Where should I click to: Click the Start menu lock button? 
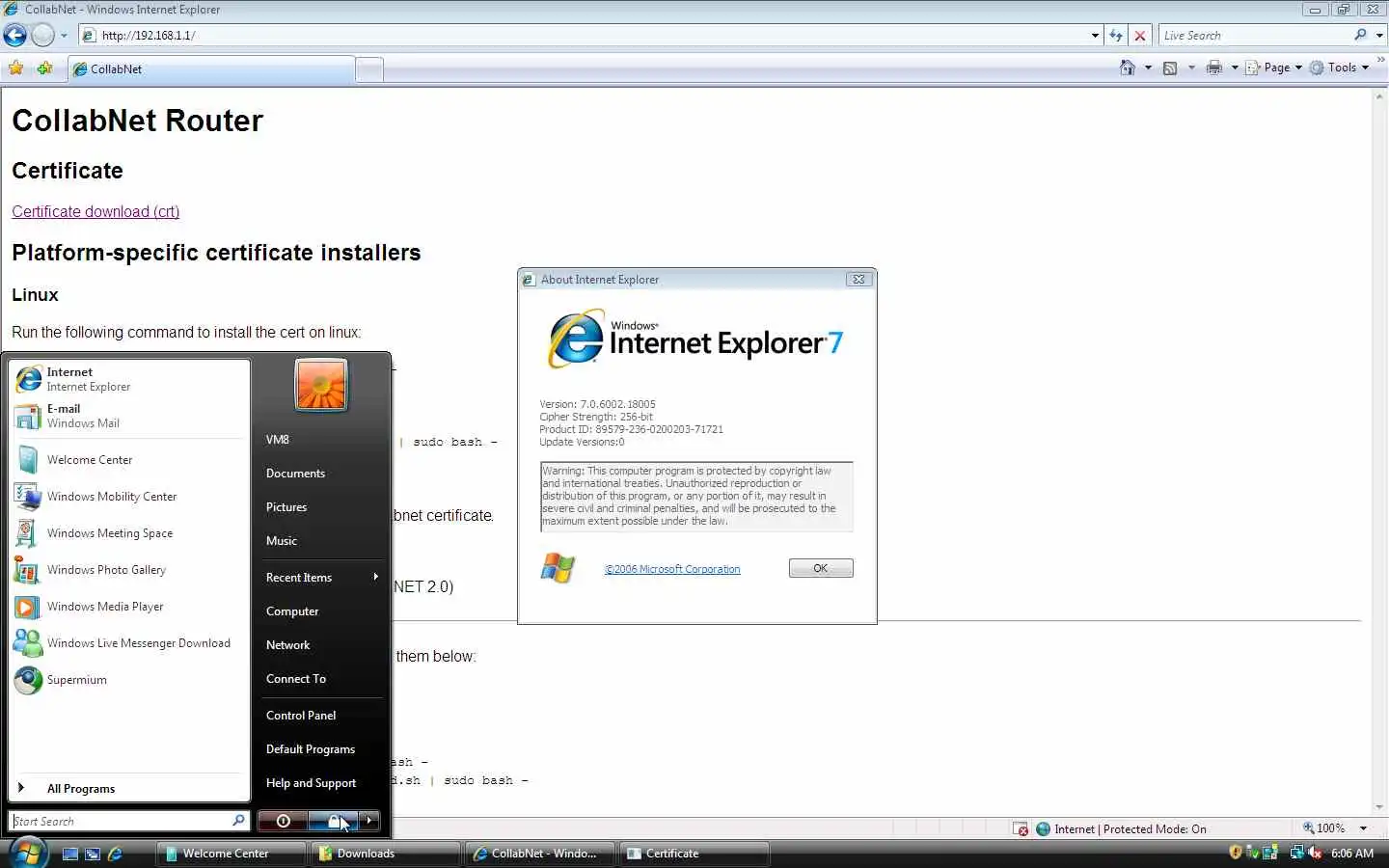[333, 821]
